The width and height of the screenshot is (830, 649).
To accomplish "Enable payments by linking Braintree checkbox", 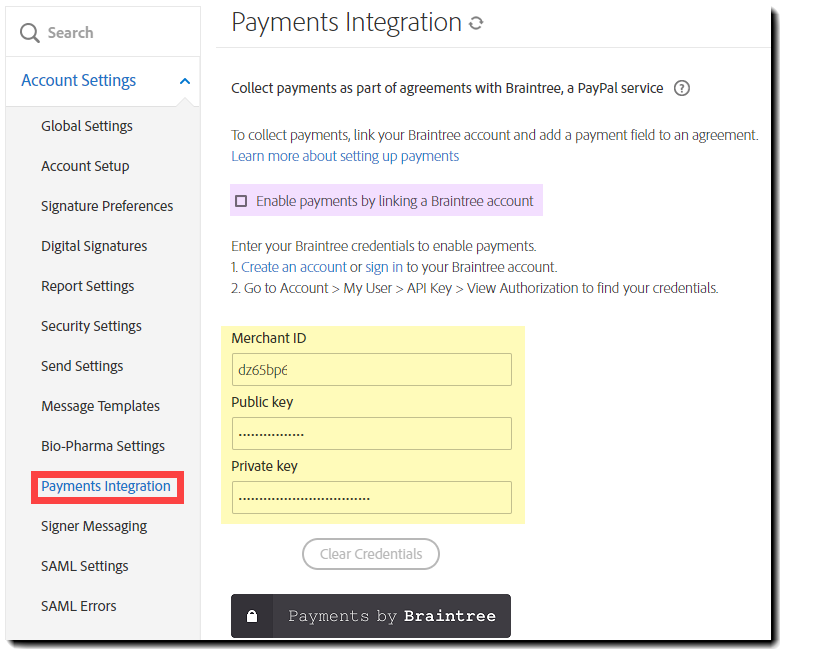I will (241, 201).
